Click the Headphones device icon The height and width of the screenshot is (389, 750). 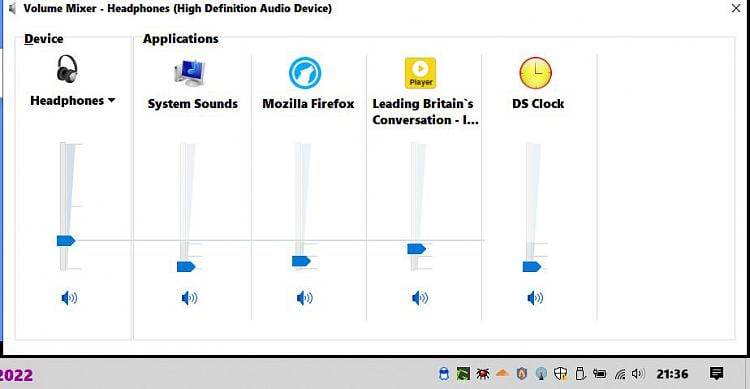(67, 69)
